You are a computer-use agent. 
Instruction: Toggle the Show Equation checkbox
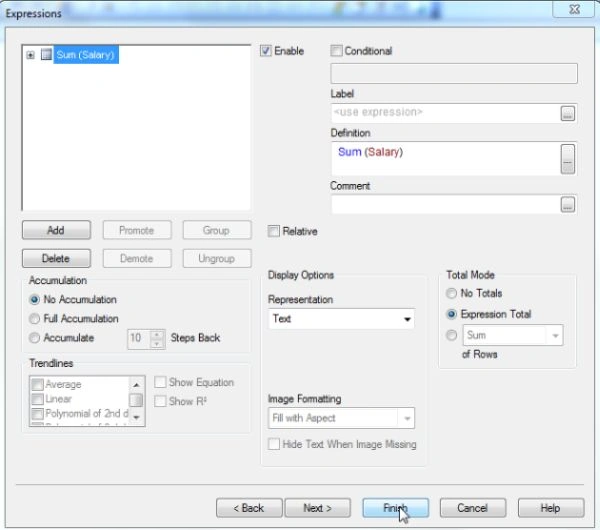(x=160, y=382)
